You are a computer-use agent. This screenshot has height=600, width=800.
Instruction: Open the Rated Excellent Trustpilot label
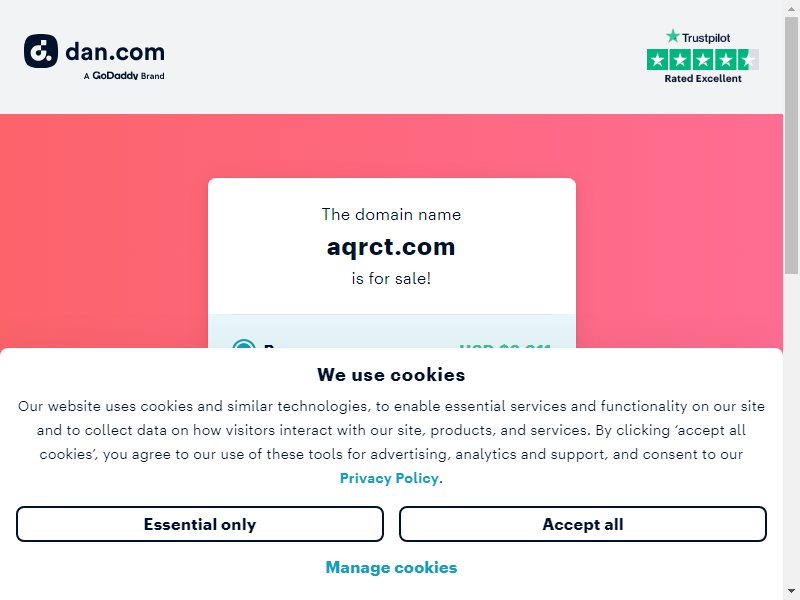click(703, 79)
